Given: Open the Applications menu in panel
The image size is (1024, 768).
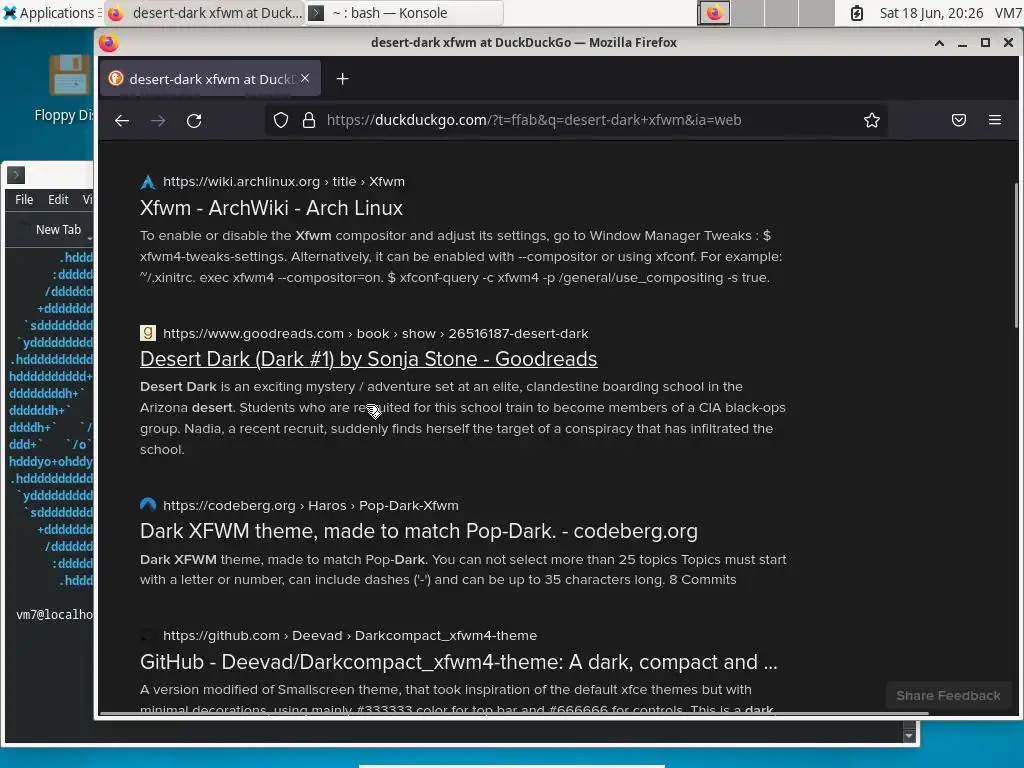Looking at the screenshot, I should point(50,13).
